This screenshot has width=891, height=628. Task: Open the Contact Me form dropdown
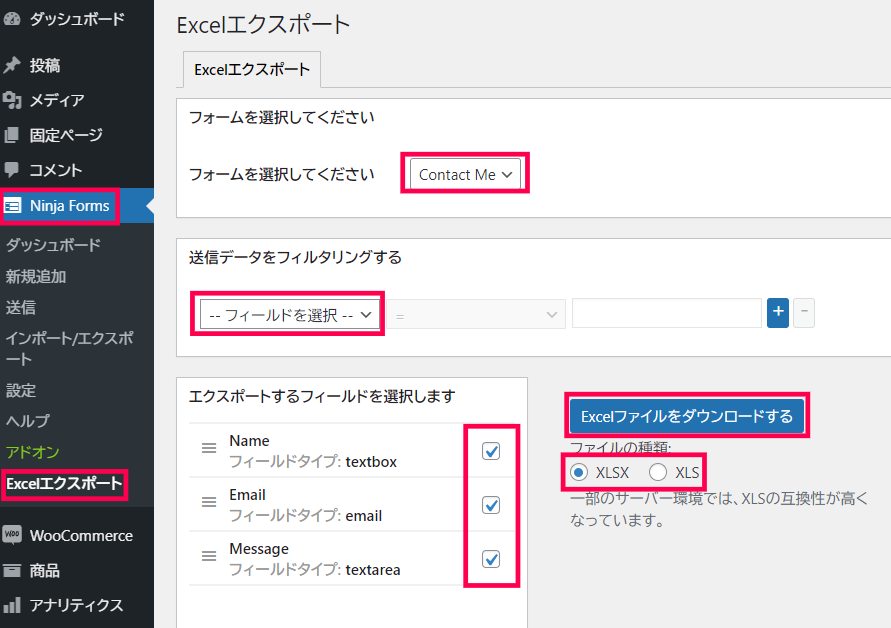point(465,174)
